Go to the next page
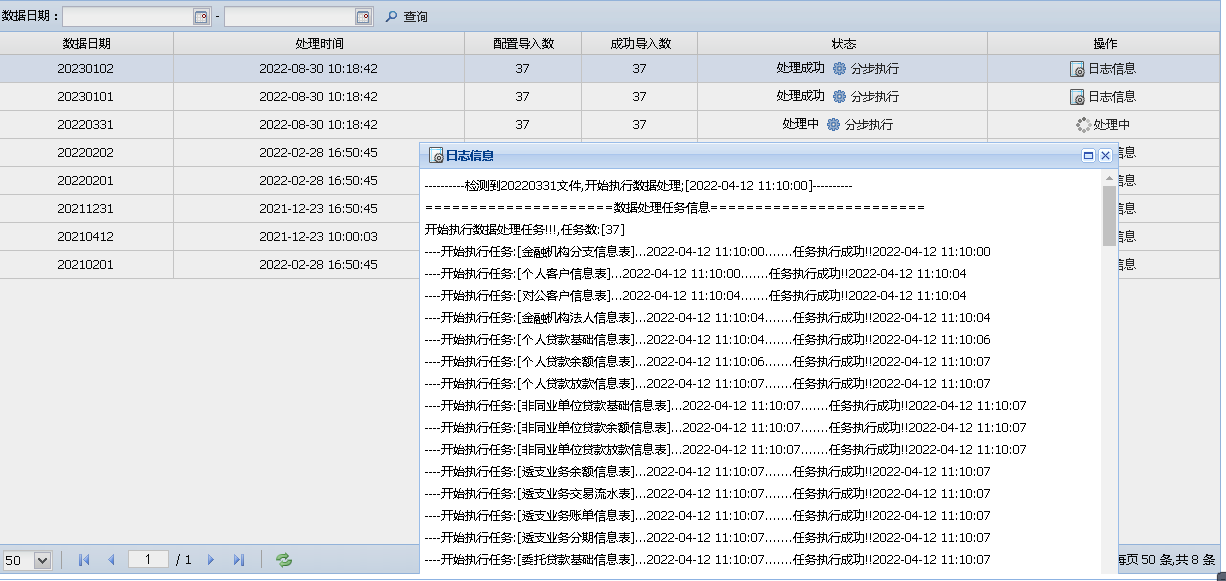The height and width of the screenshot is (581, 1226). [211, 560]
